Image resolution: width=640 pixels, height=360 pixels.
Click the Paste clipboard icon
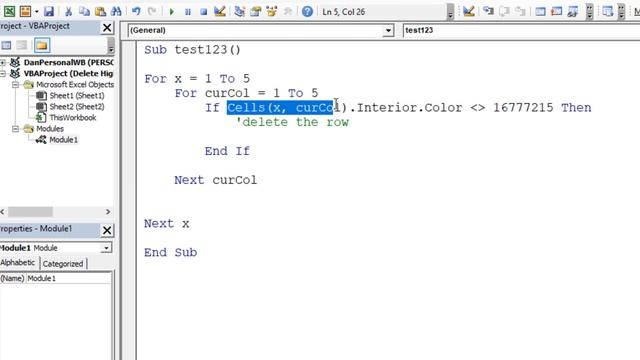click(100, 11)
